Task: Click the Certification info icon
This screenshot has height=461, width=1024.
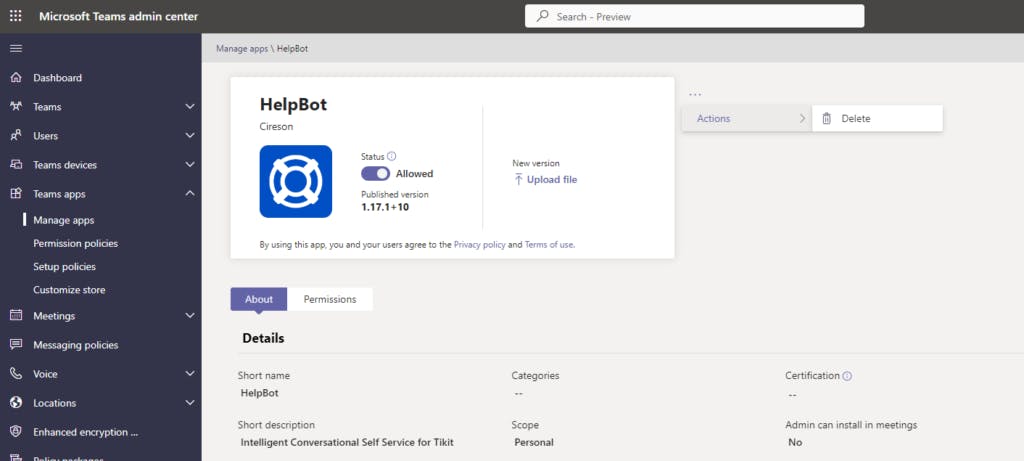Action: [847, 376]
